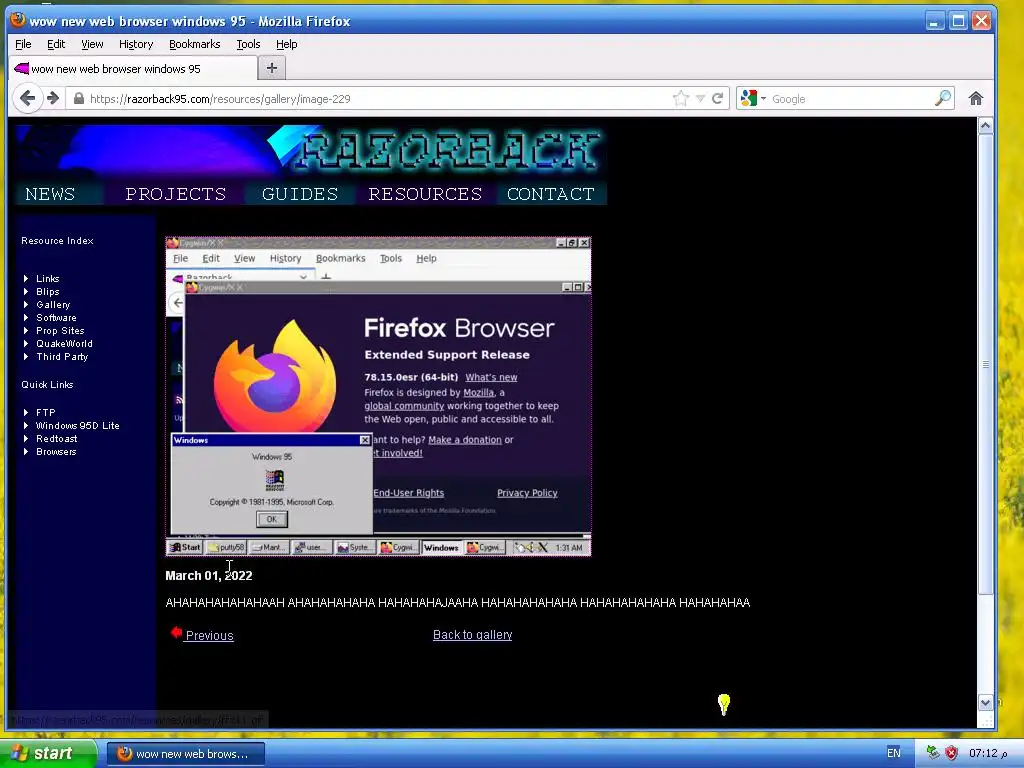Open the Redtoast quick link

[57, 438]
